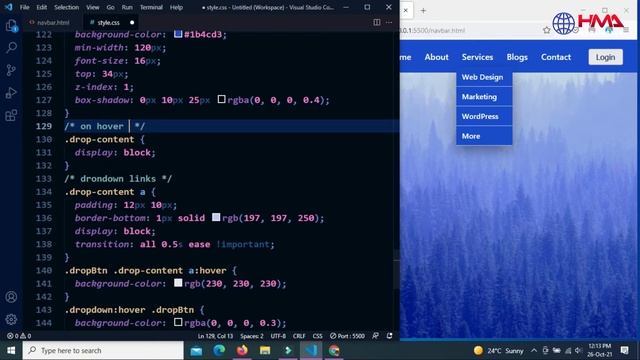
Task: Click the browser address bar URL
Action: pos(433,30)
